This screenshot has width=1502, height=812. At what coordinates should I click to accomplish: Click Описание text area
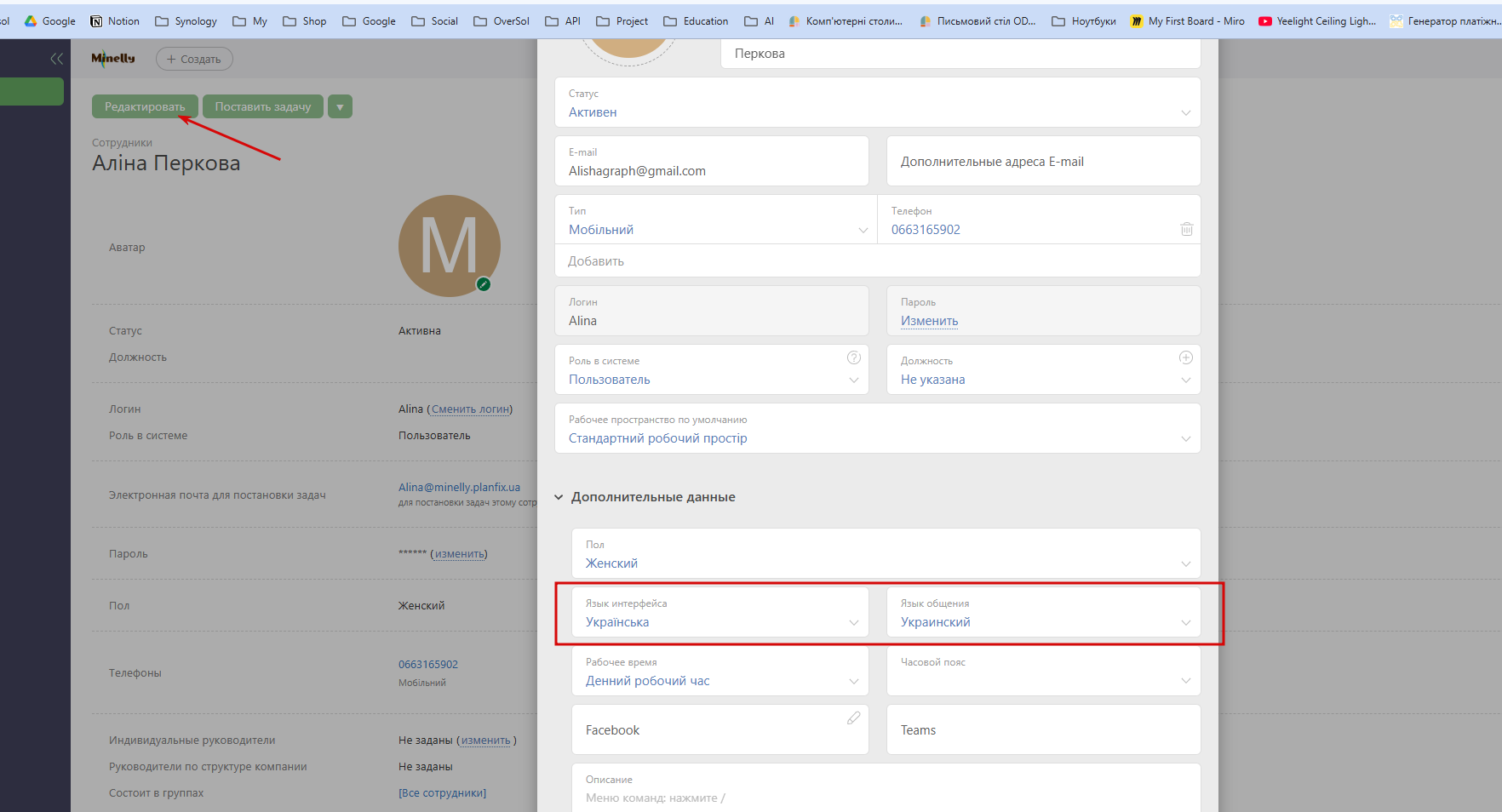point(886,788)
